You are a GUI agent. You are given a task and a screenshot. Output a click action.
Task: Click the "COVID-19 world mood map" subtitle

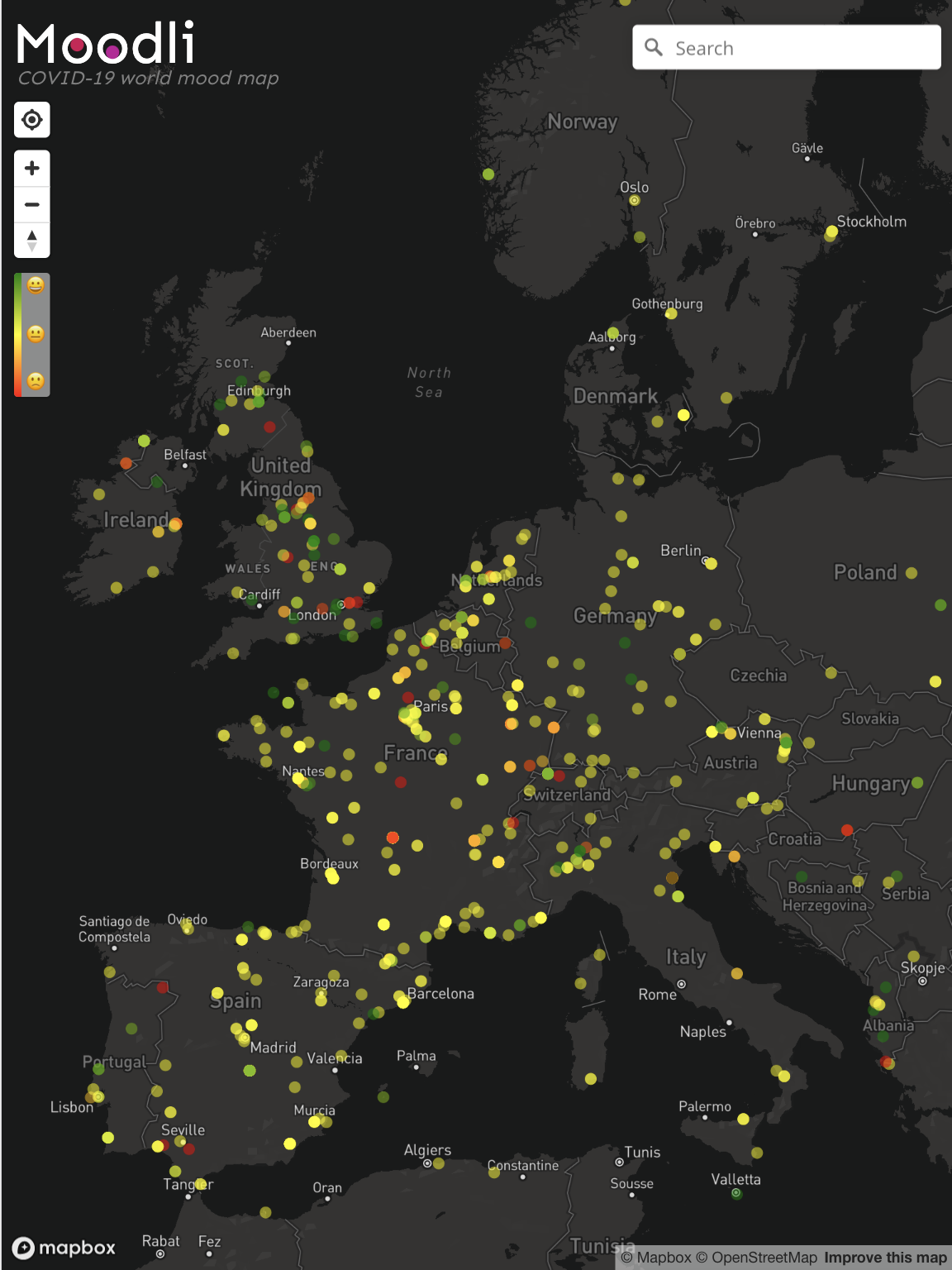(x=149, y=79)
